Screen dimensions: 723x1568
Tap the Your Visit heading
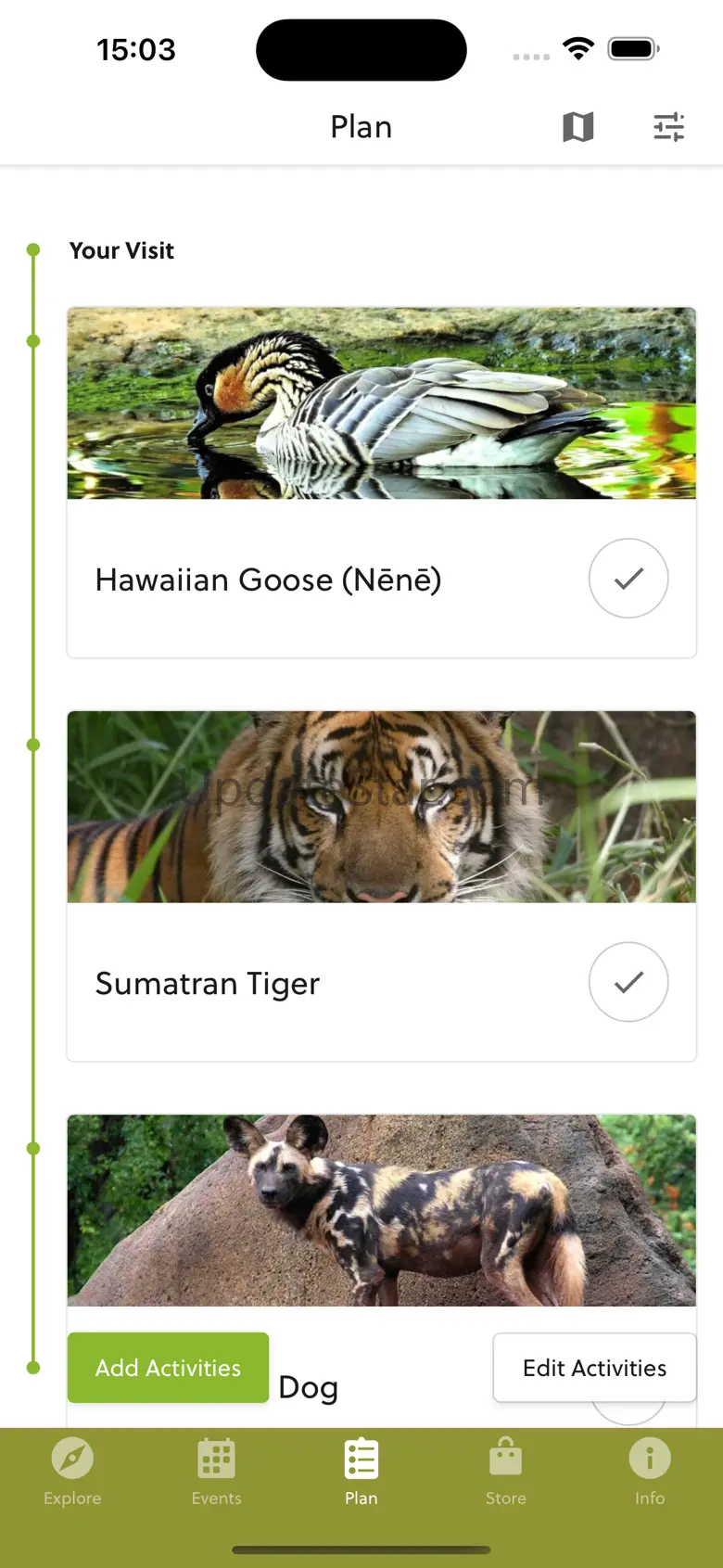[x=121, y=250]
